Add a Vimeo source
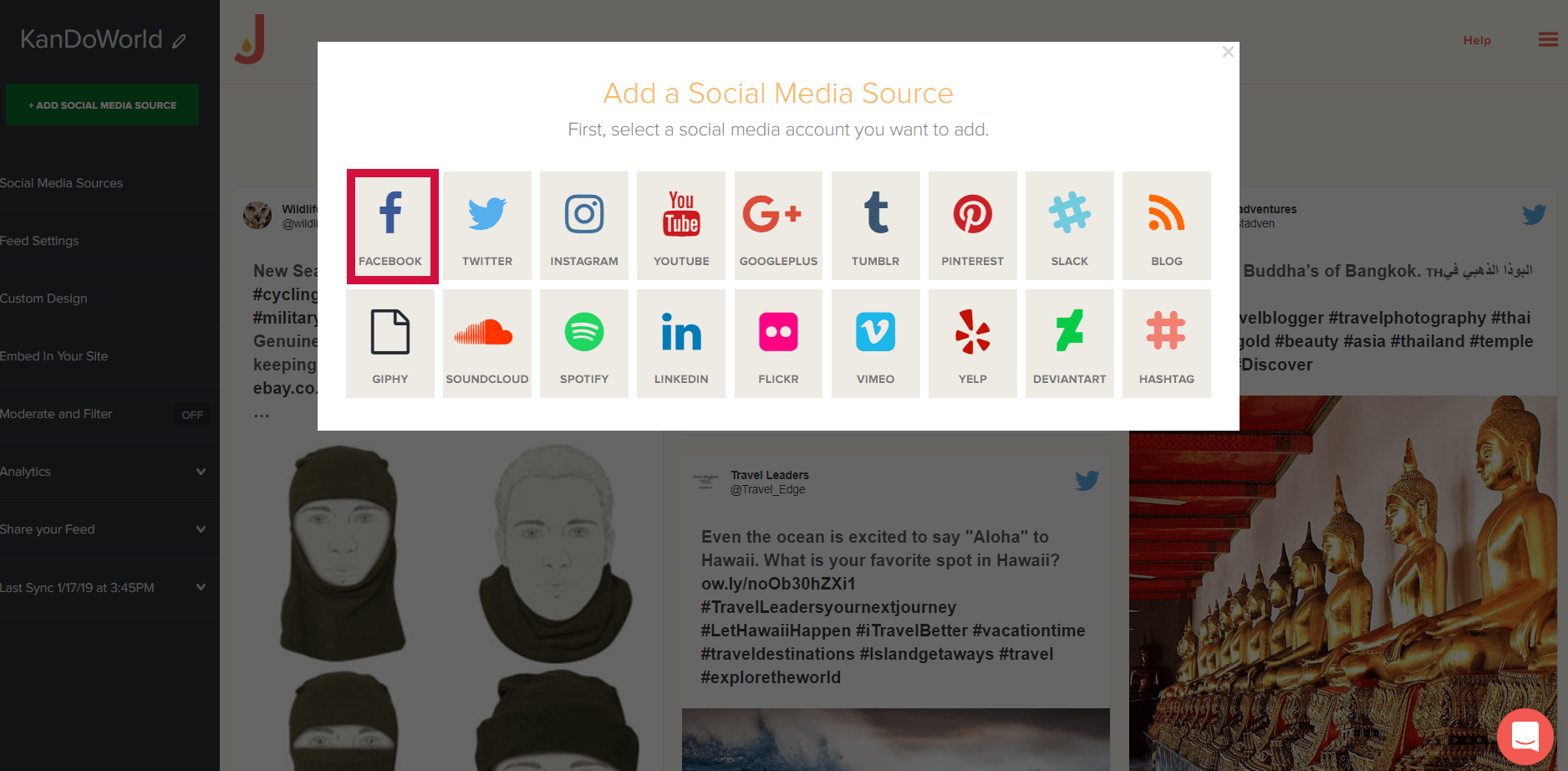 [876, 344]
